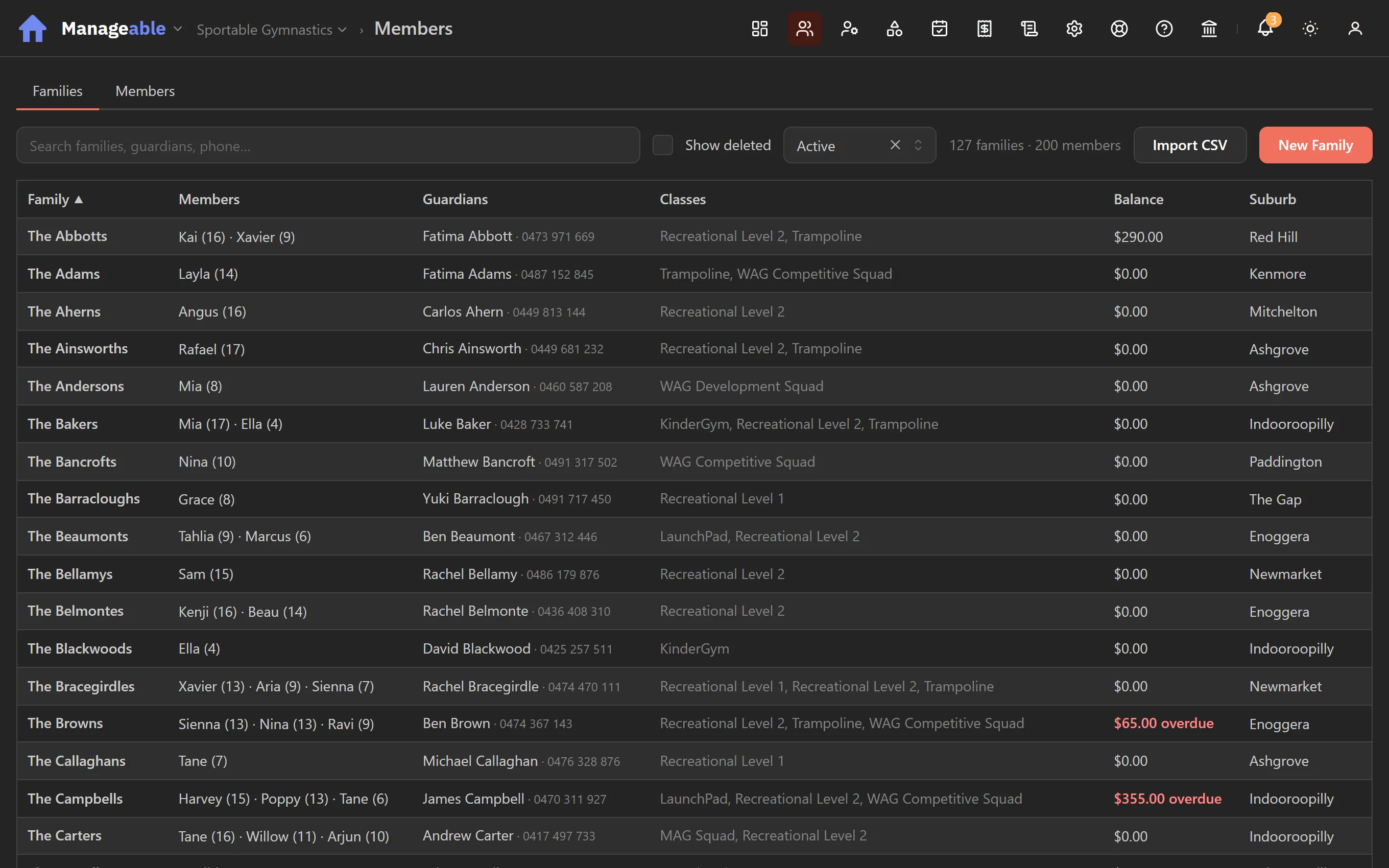Open the calendar check icon
The height and width of the screenshot is (868, 1389).
tap(940, 29)
